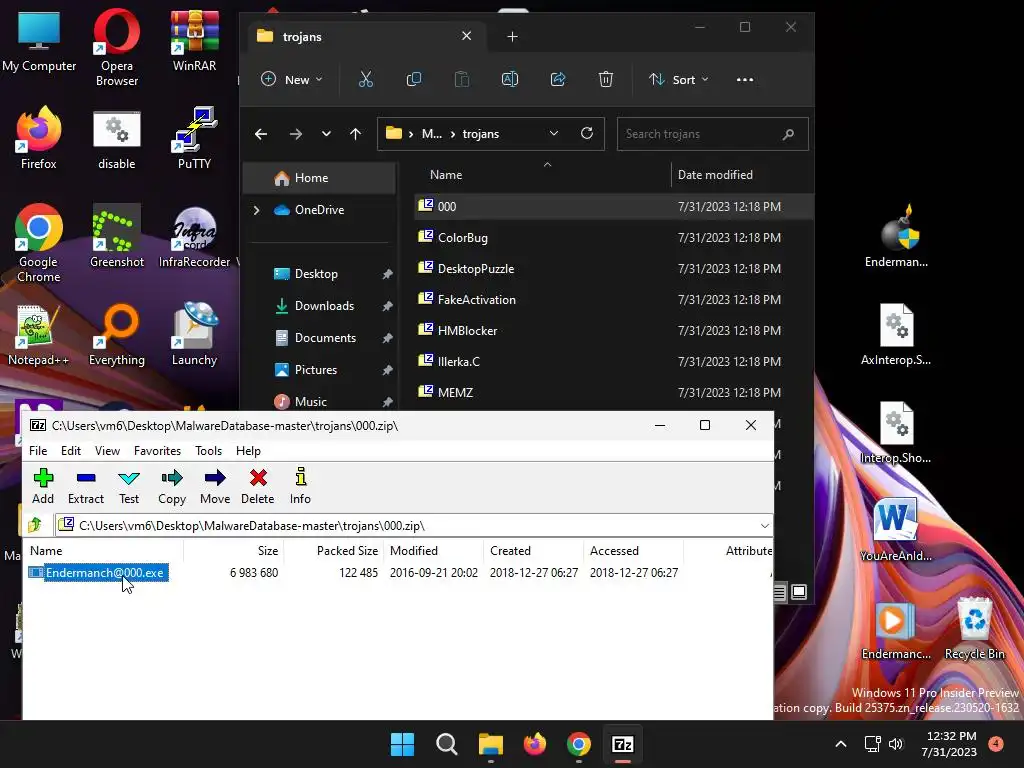The width and height of the screenshot is (1024, 768).
Task: Show hidden system tray icons
Action: 841,744
